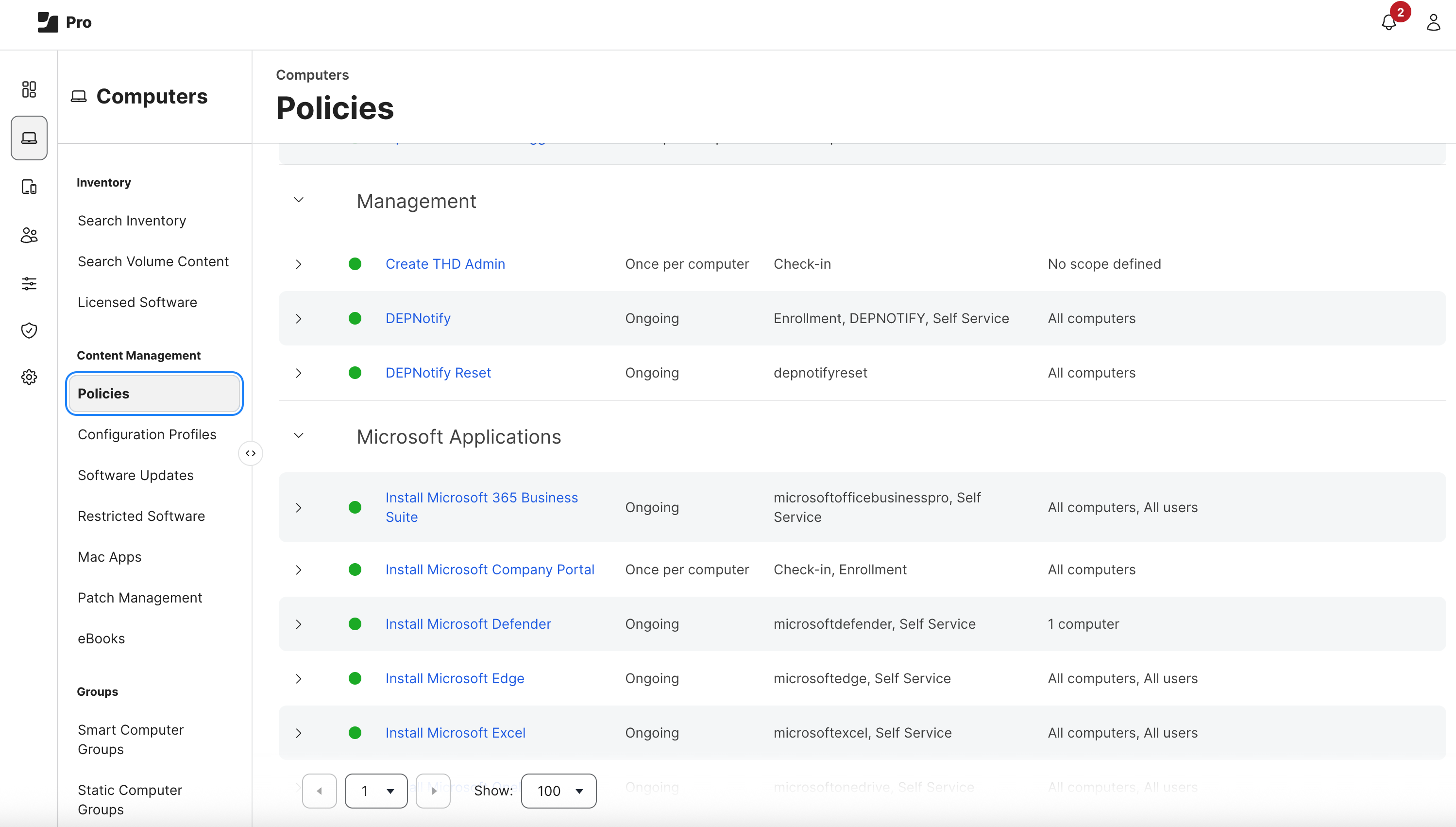1456x827 pixels.
Task: Open the gear Settings icon in rail
Action: pos(29,377)
